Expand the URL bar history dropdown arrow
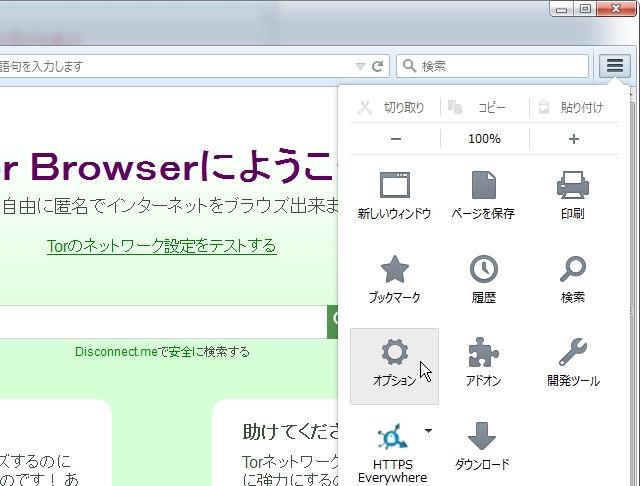This screenshot has height=486, width=640. point(360,66)
